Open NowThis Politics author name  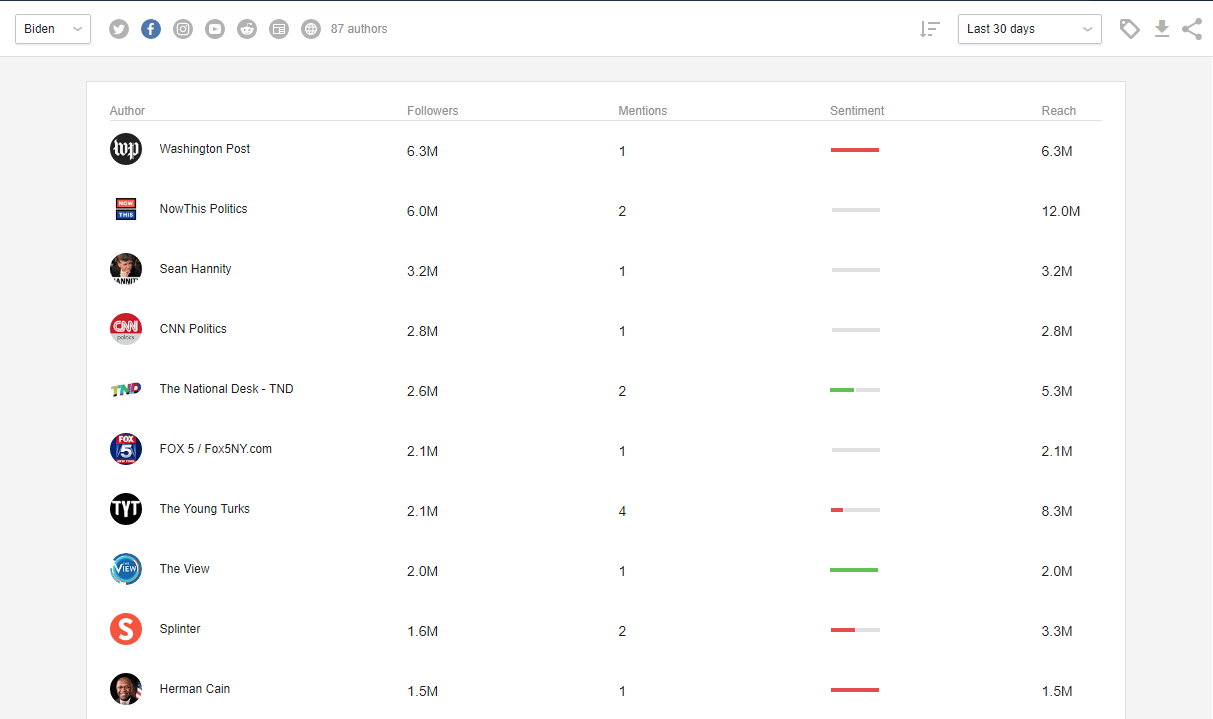click(203, 209)
